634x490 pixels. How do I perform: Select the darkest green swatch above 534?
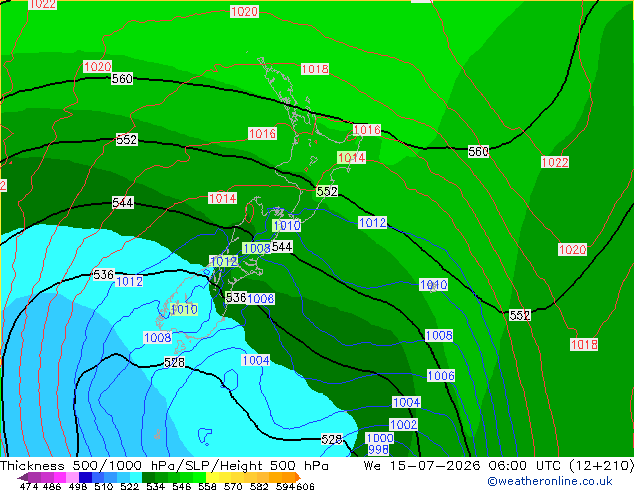(x=148, y=477)
